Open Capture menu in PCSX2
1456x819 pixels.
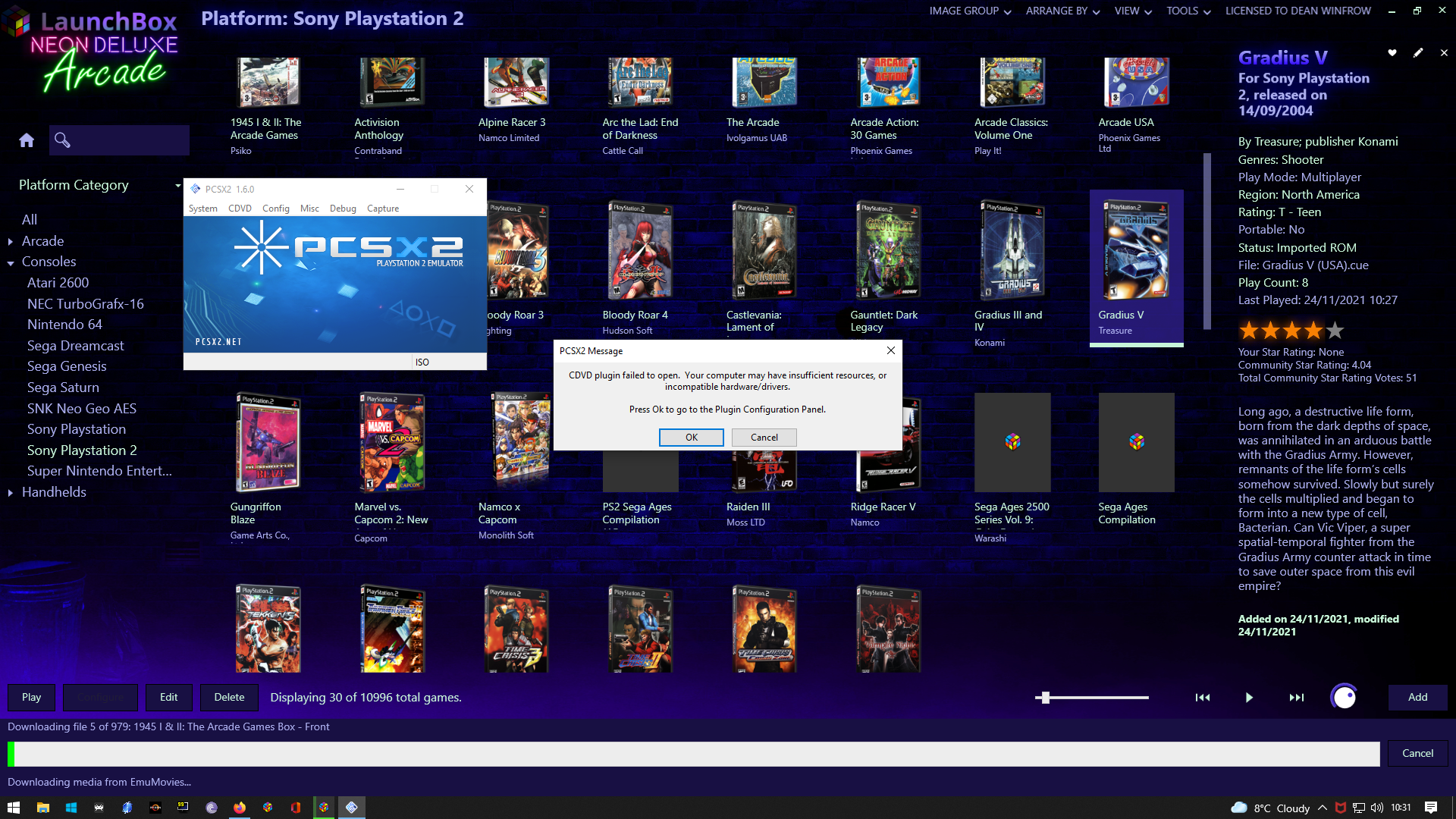pos(383,209)
